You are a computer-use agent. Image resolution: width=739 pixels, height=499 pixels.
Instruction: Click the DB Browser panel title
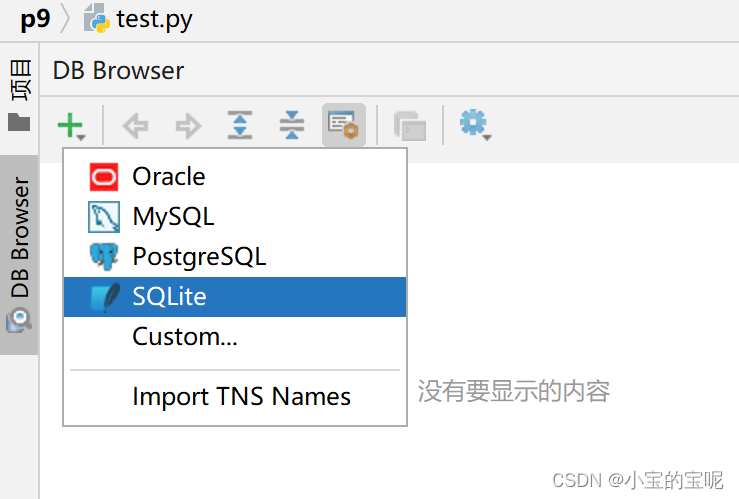coord(118,71)
